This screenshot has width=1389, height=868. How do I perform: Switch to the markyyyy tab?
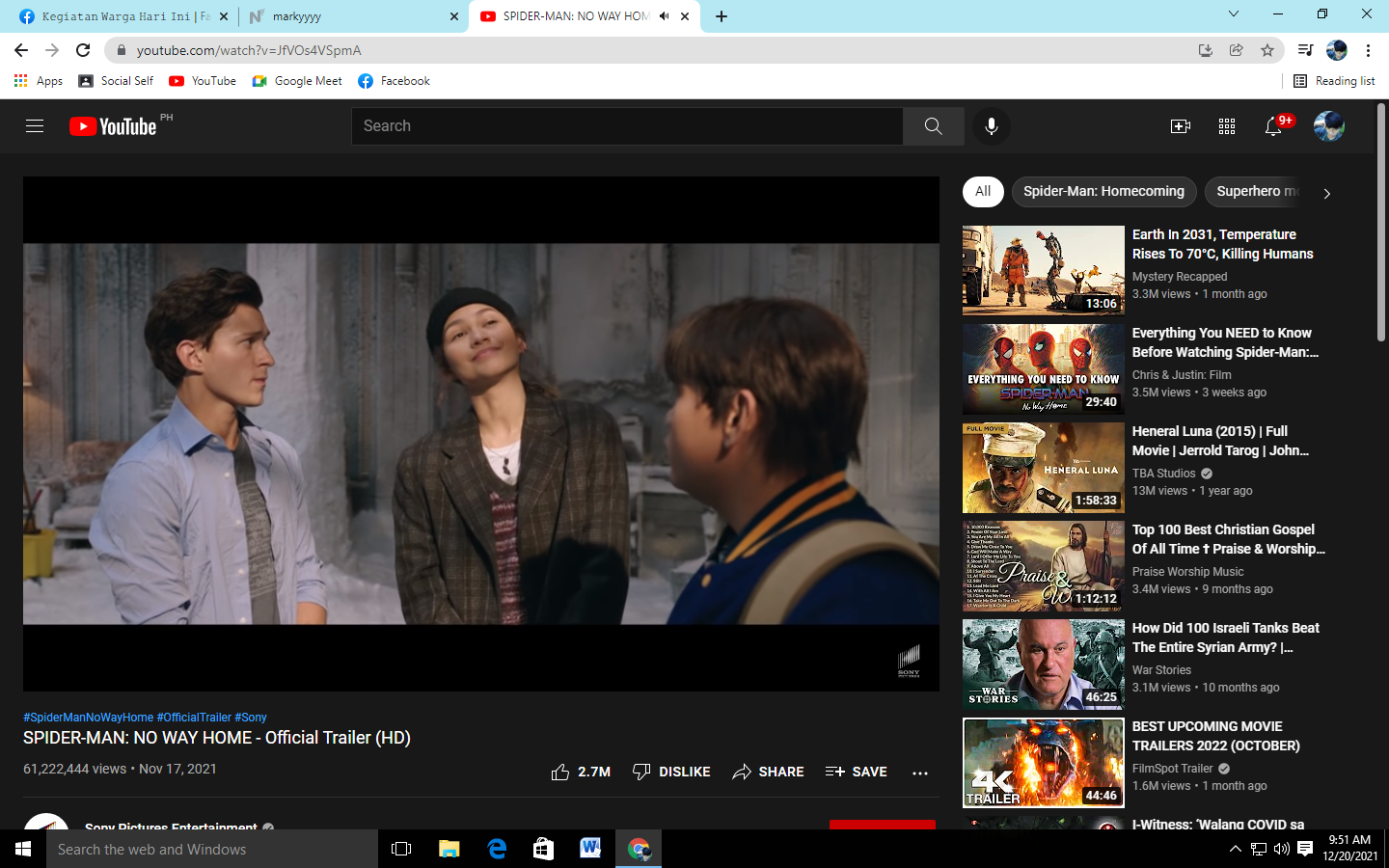coord(353,16)
